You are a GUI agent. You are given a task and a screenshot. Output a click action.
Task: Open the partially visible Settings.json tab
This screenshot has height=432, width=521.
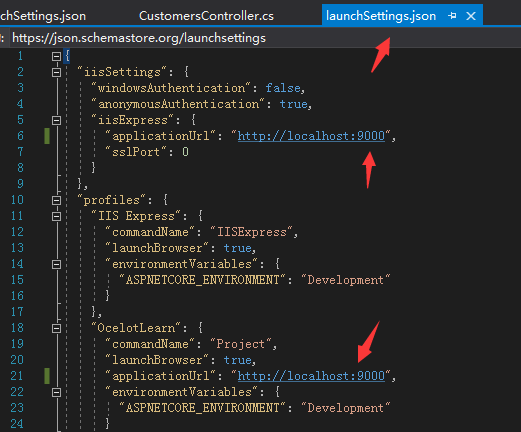(x=43, y=16)
